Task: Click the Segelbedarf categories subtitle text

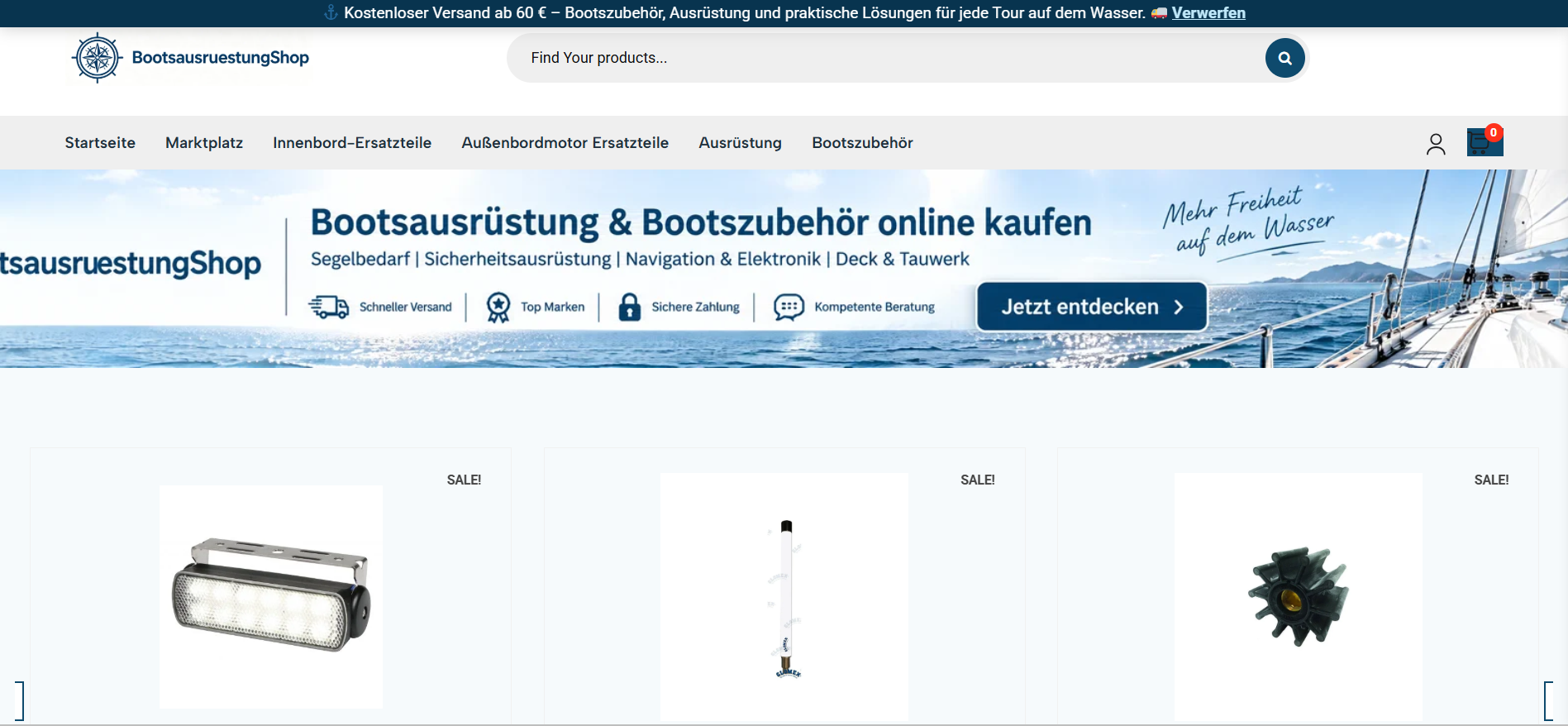Action: tap(640, 260)
